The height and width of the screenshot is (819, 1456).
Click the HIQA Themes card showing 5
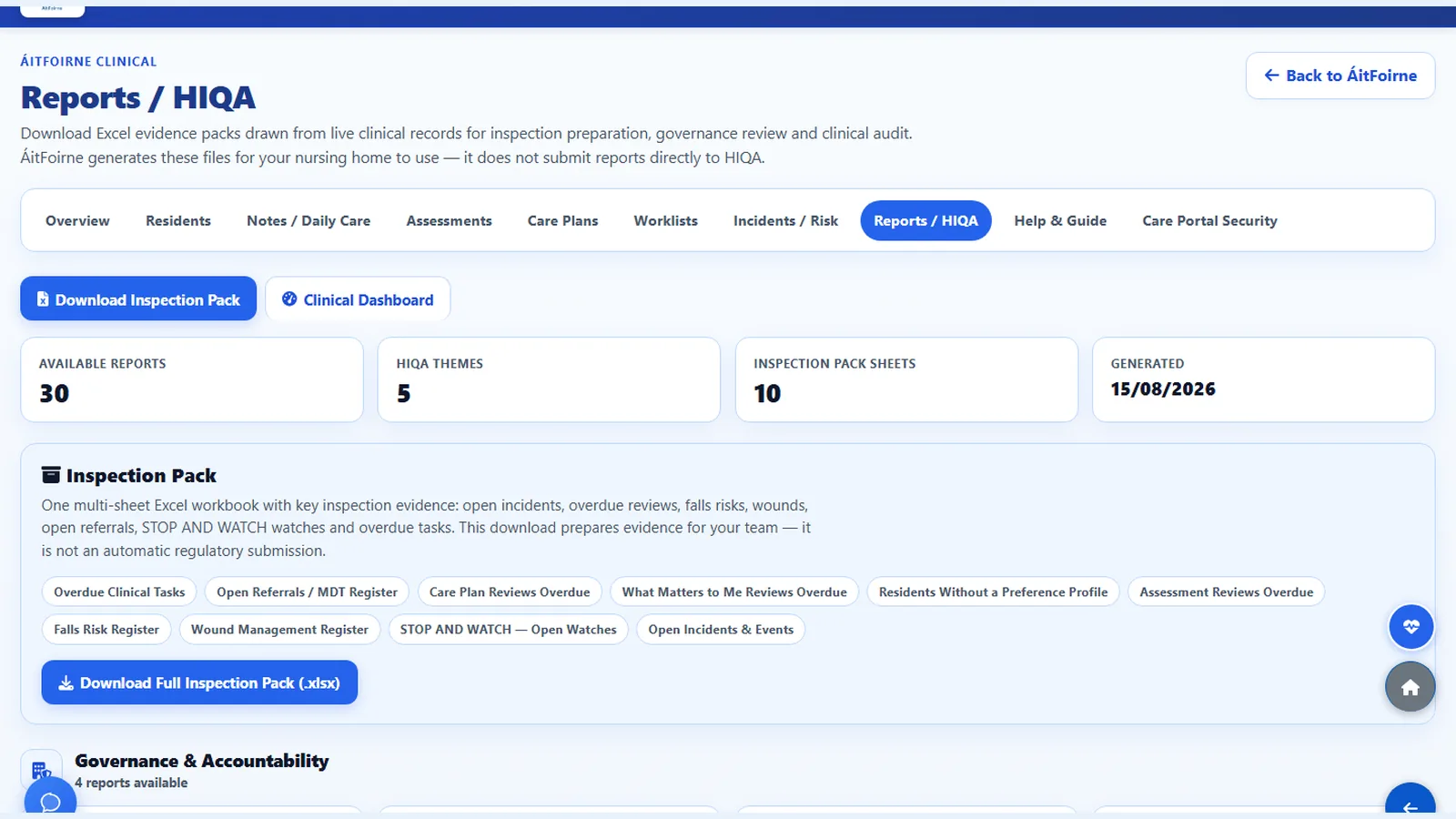(549, 379)
